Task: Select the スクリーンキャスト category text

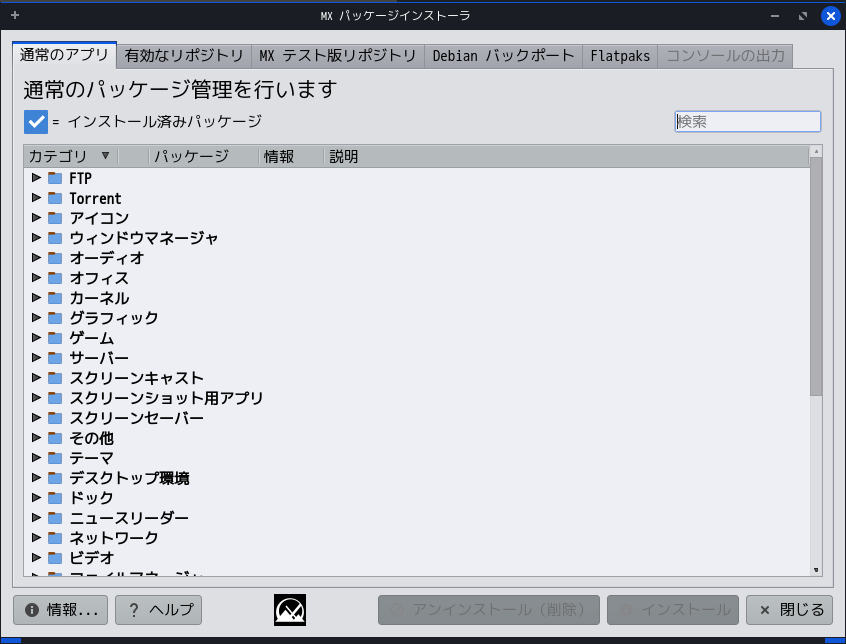Action: coord(137,378)
